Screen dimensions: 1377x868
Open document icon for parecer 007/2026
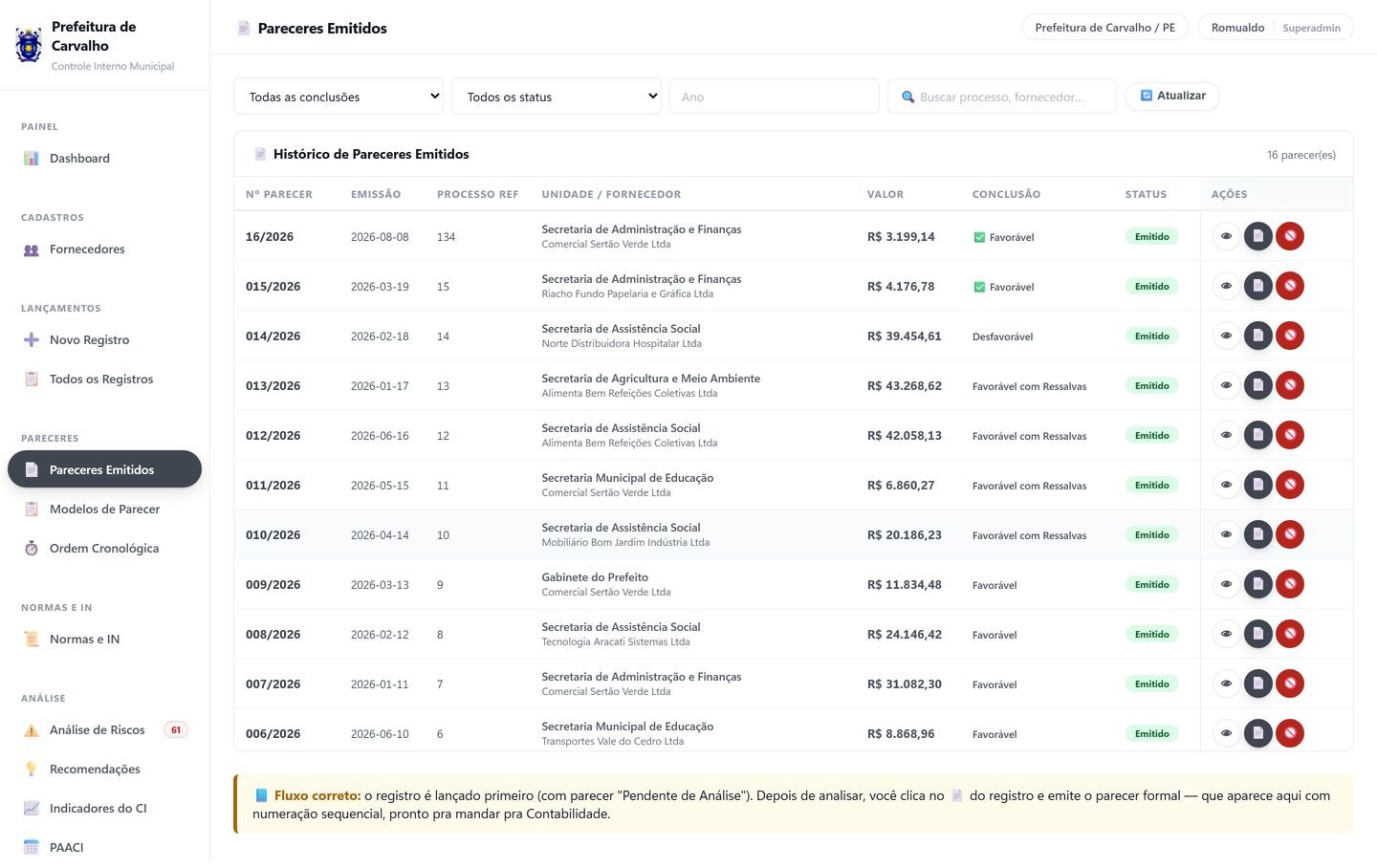coord(1257,684)
